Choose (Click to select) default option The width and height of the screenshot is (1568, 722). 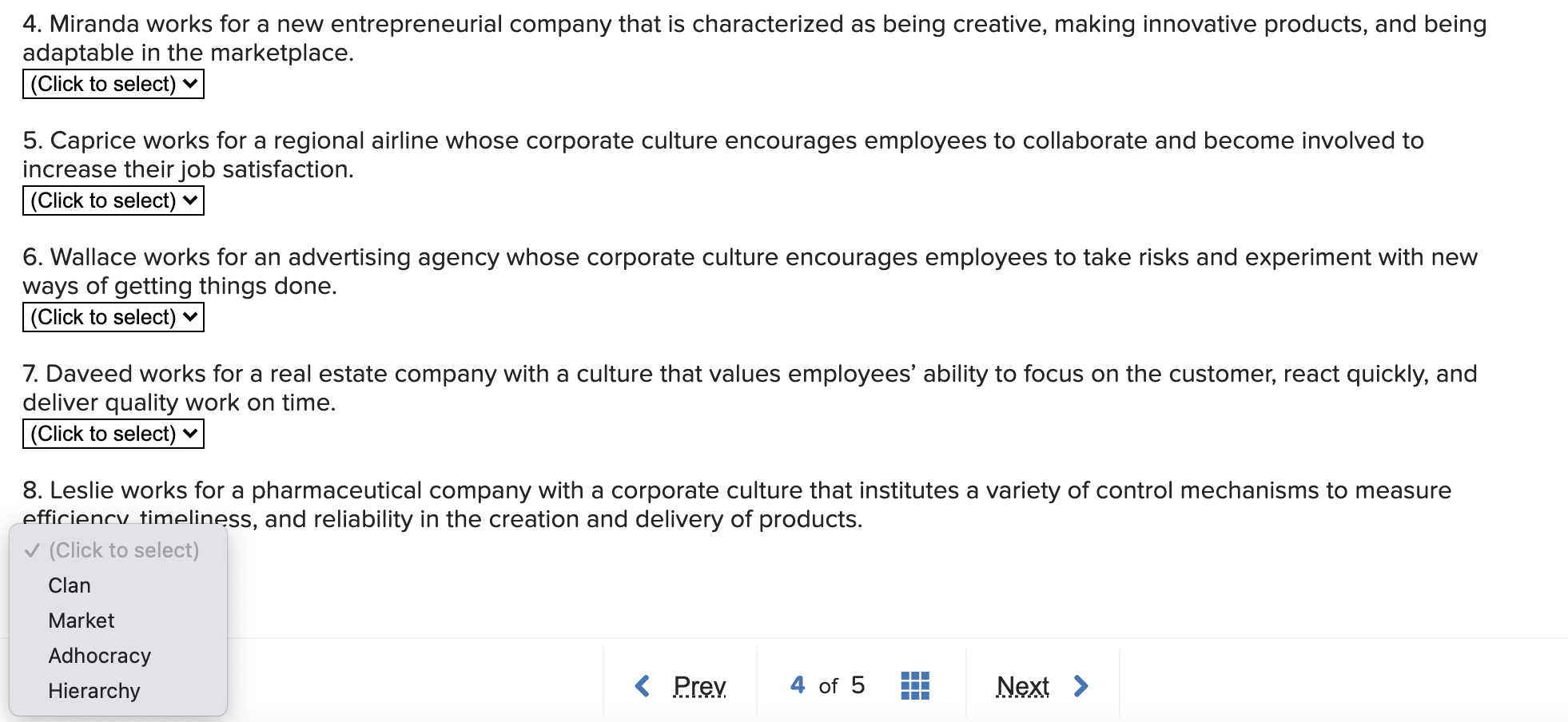click(124, 549)
